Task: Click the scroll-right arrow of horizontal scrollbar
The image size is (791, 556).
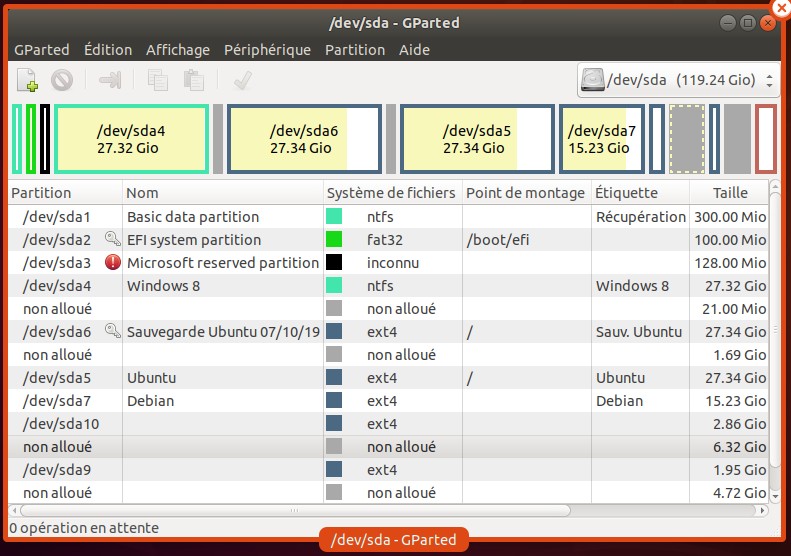Action: (x=762, y=511)
